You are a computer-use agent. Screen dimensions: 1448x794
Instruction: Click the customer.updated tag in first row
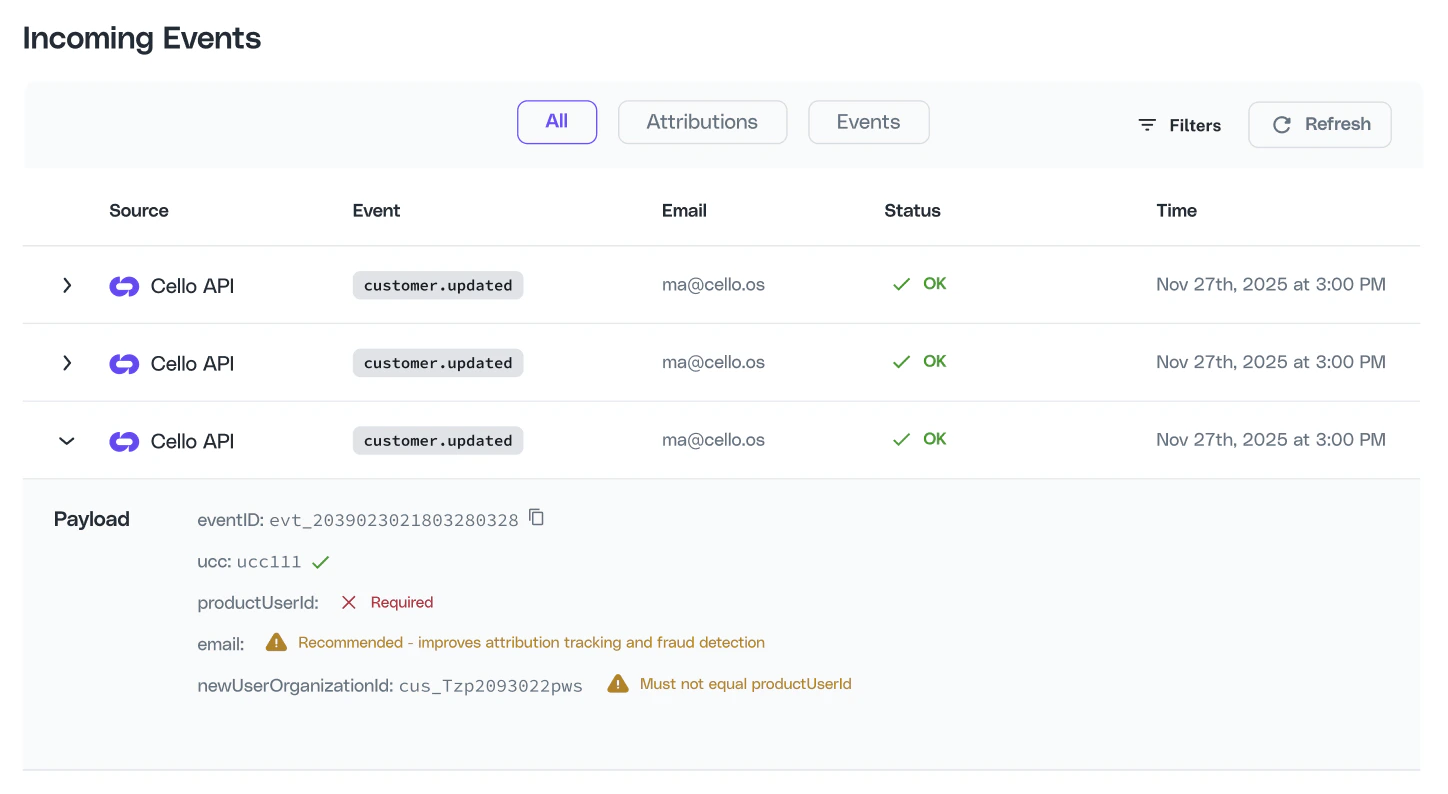coord(438,285)
